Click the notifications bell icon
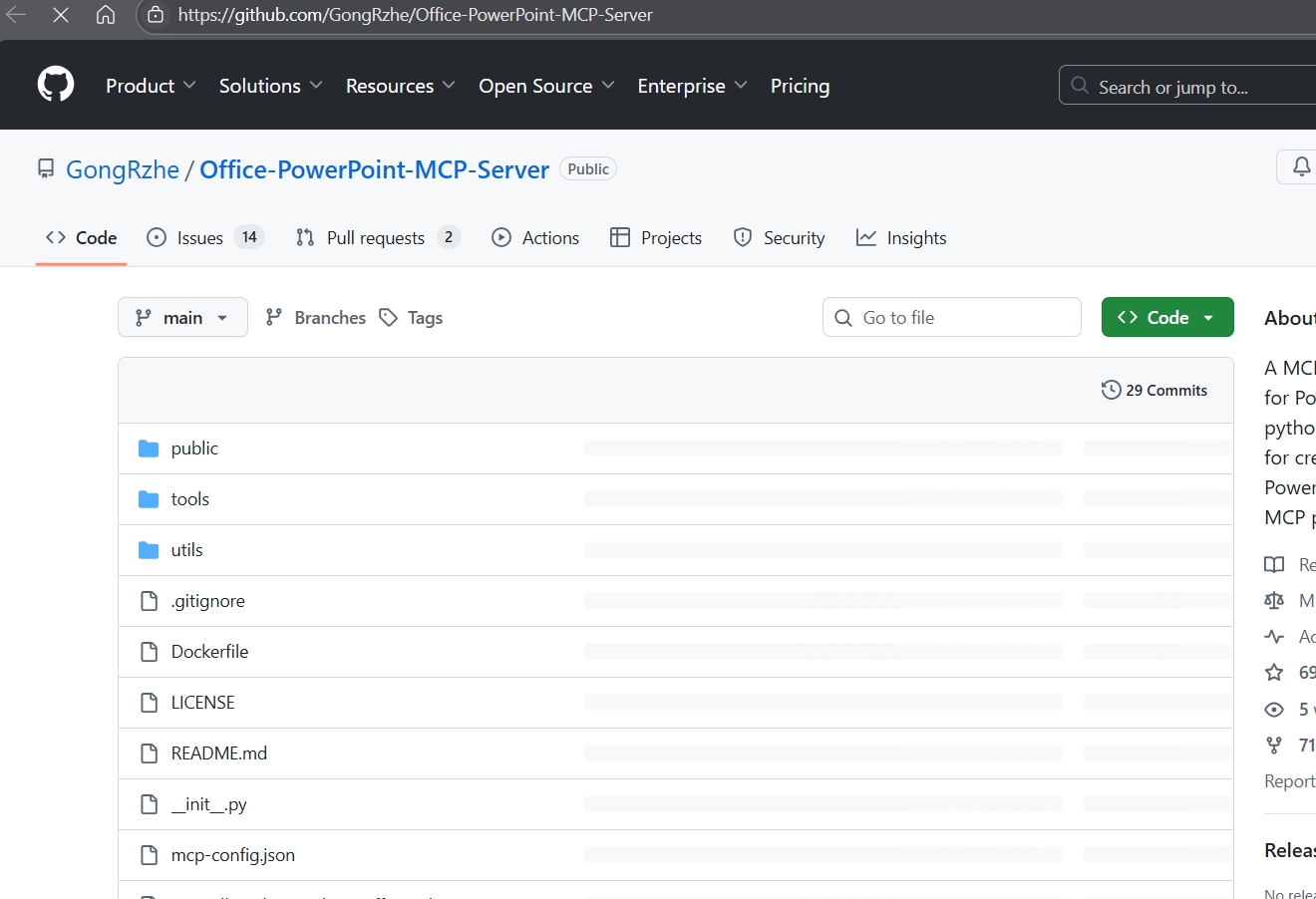Viewport: 1316px width, 899px height. click(1301, 166)
